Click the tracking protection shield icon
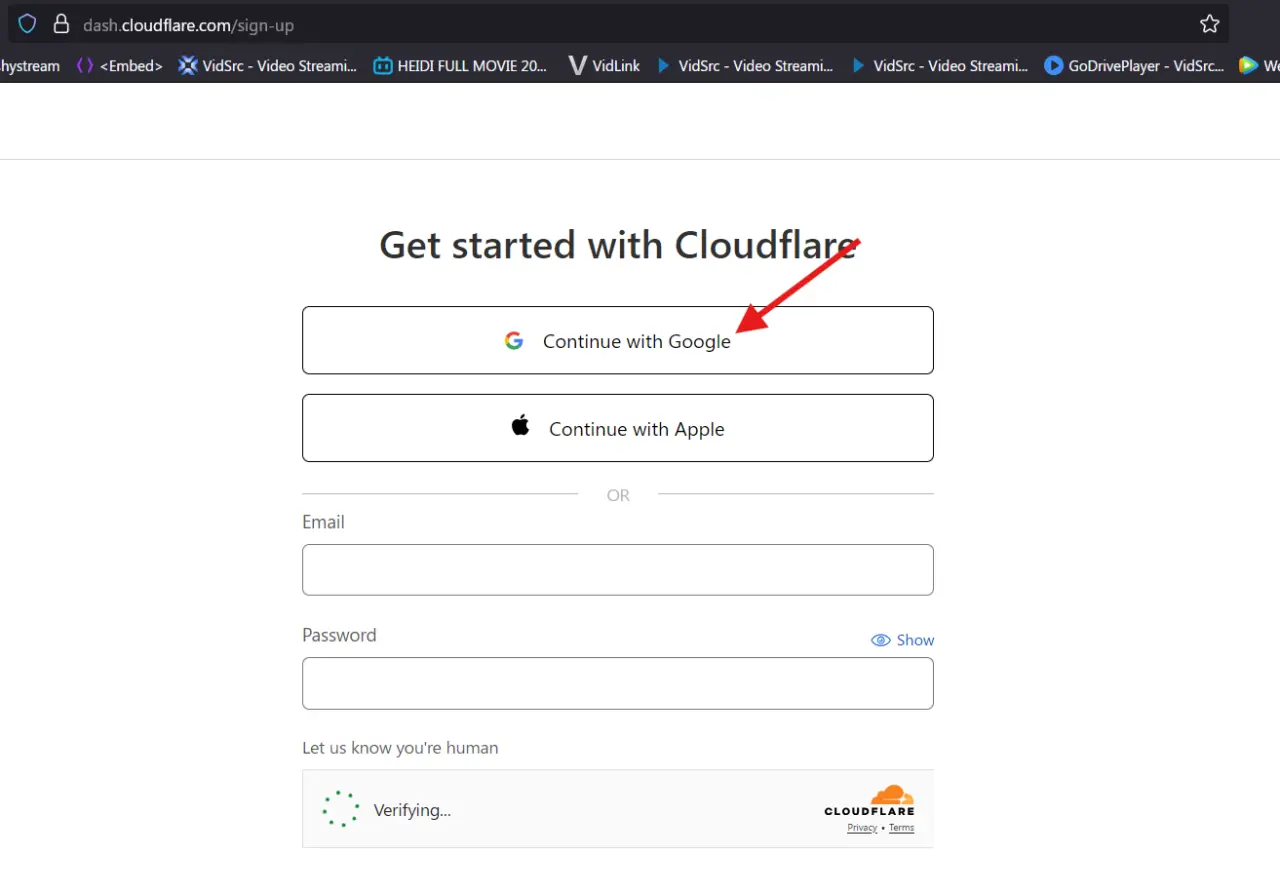The height and width of the screenshot is (893, 1280). 27,24
